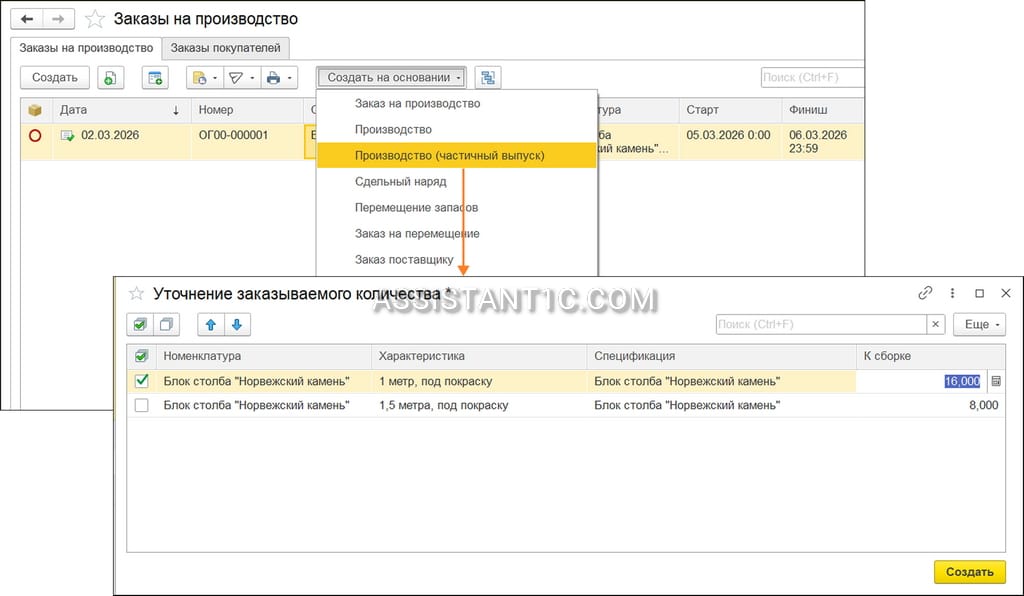Open the calendar-plus icon in Заказы на производство toolbar
The image size is (1024, 596).
tap(155, 78)
